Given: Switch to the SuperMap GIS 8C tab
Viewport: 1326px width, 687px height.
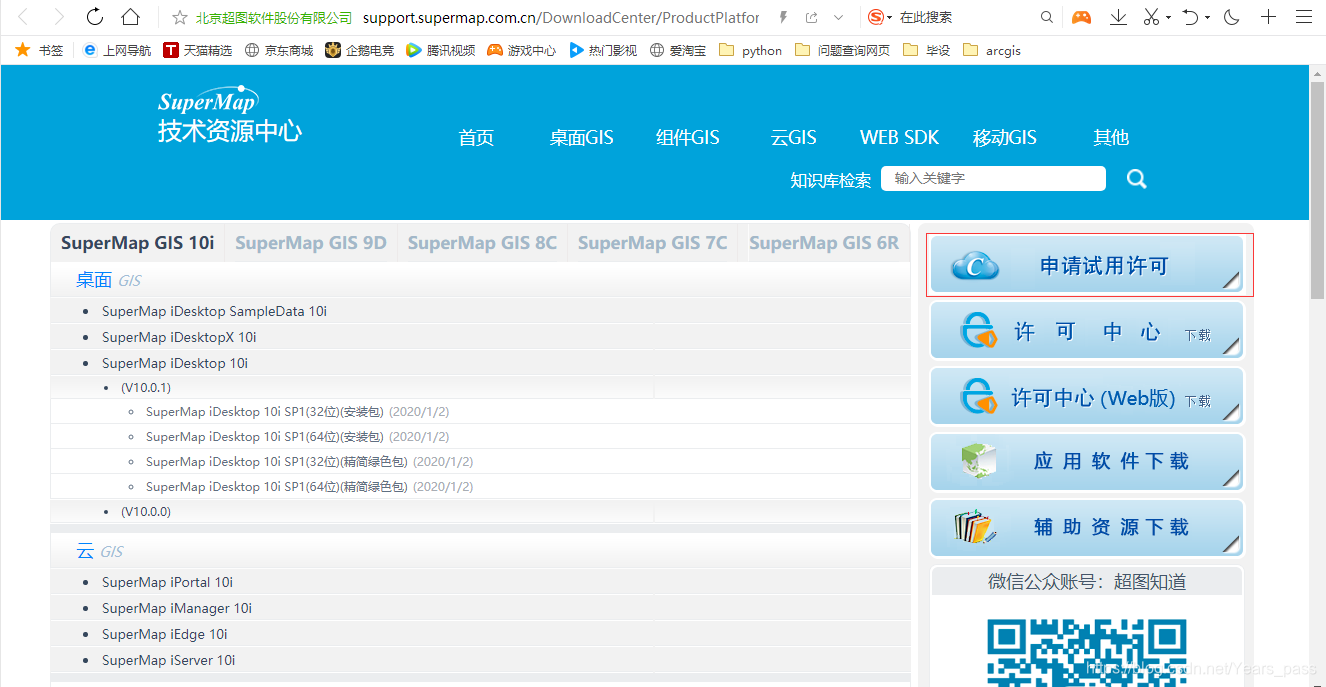Looking at the screenshot, I should pyautogui.click(x=482, y=243).
